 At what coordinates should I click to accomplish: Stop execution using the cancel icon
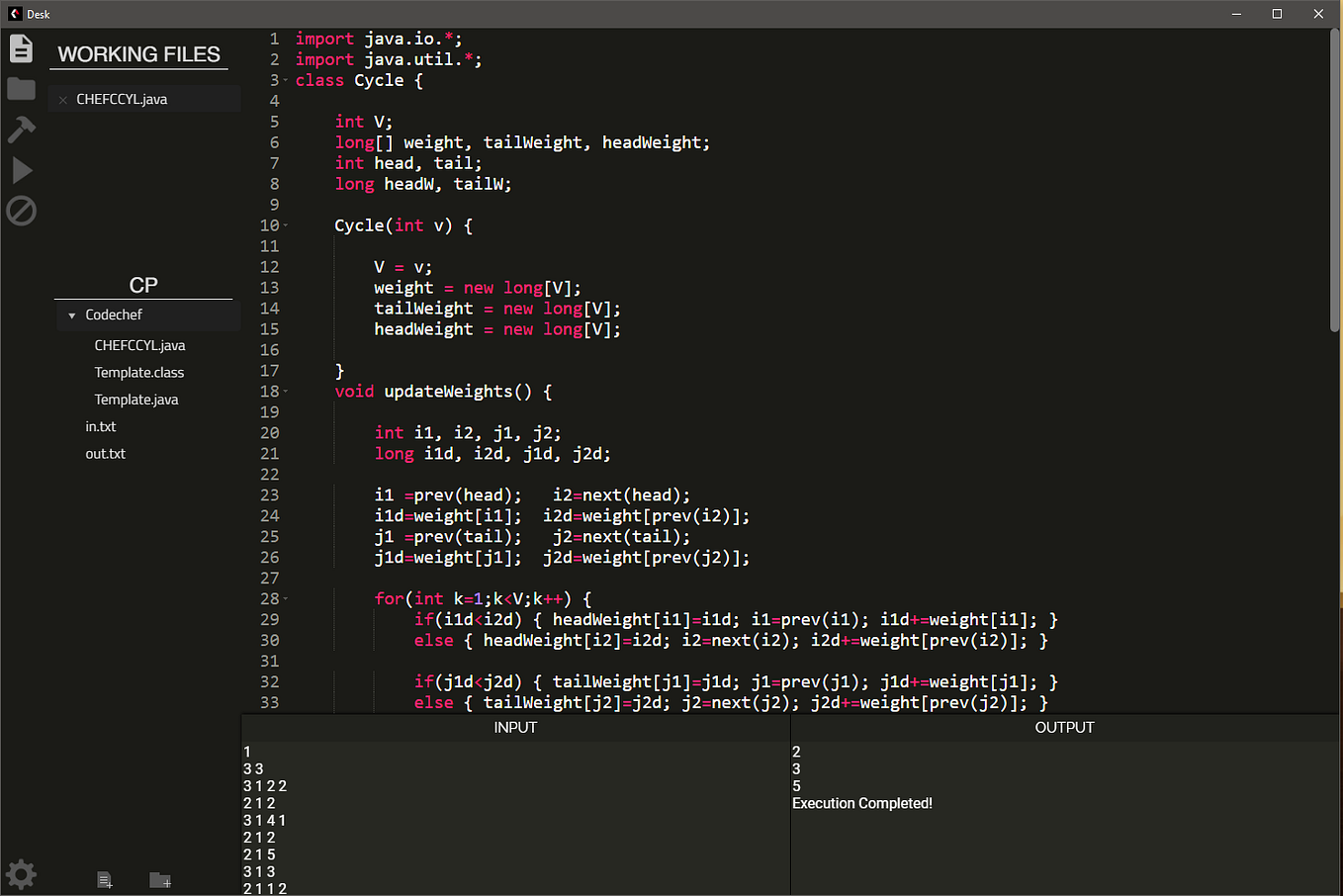[x=21, y=210]
